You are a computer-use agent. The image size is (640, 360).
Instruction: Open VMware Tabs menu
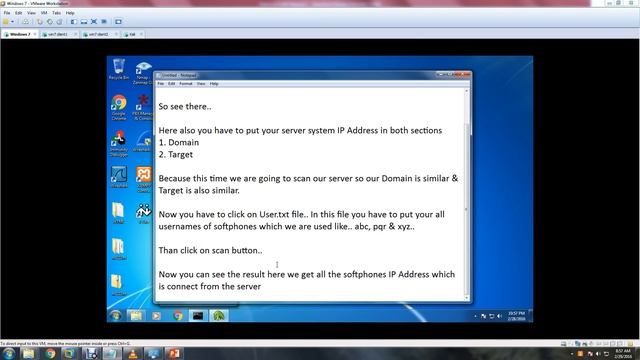tap(57, 13)
